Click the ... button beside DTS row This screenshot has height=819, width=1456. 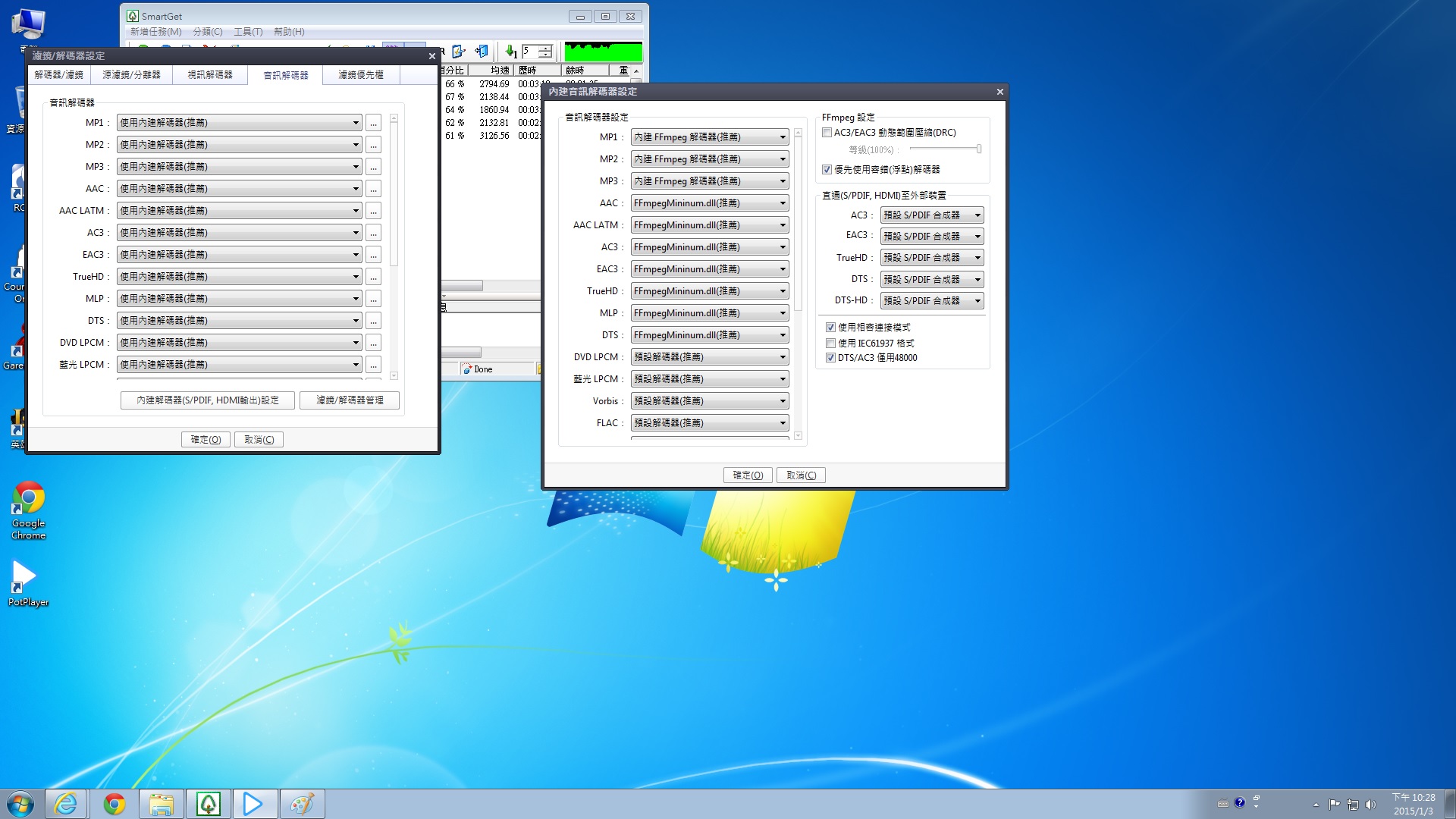click(x=373, y=321)
